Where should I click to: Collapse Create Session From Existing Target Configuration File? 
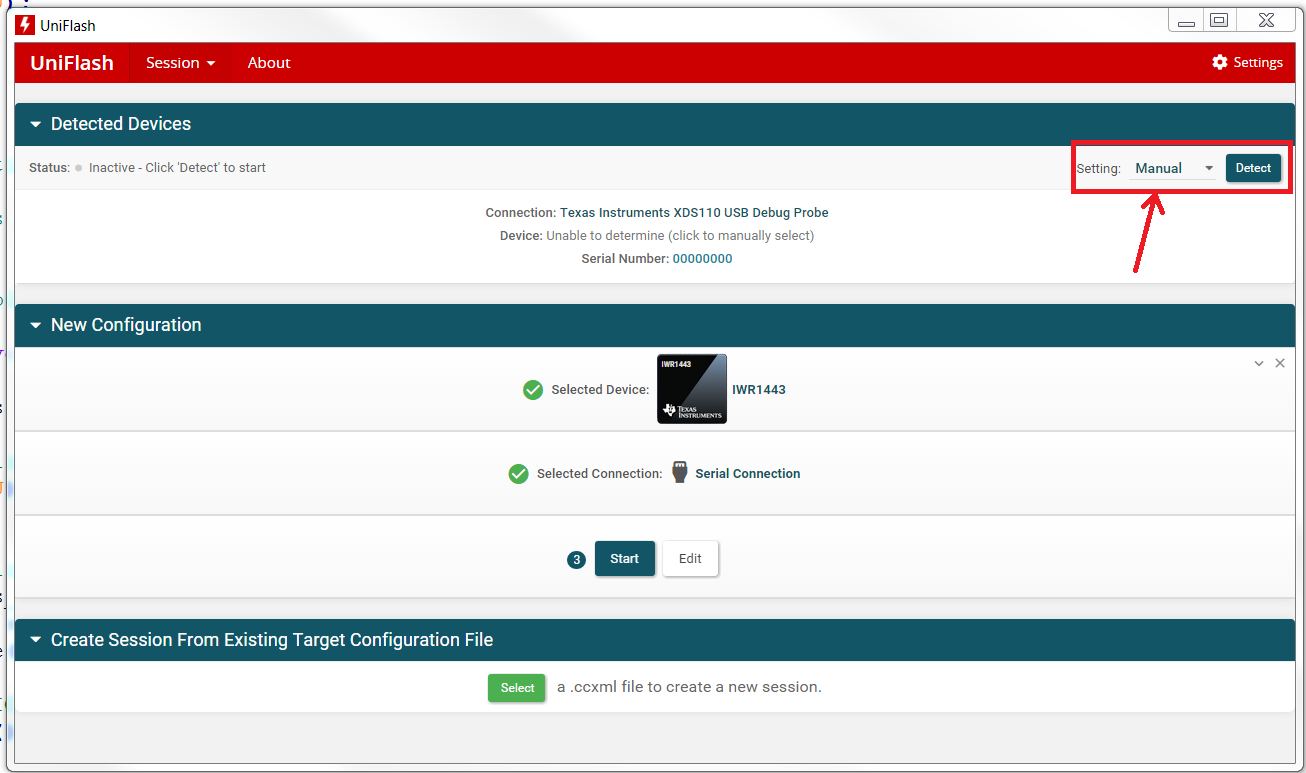(x=36, y=641)
